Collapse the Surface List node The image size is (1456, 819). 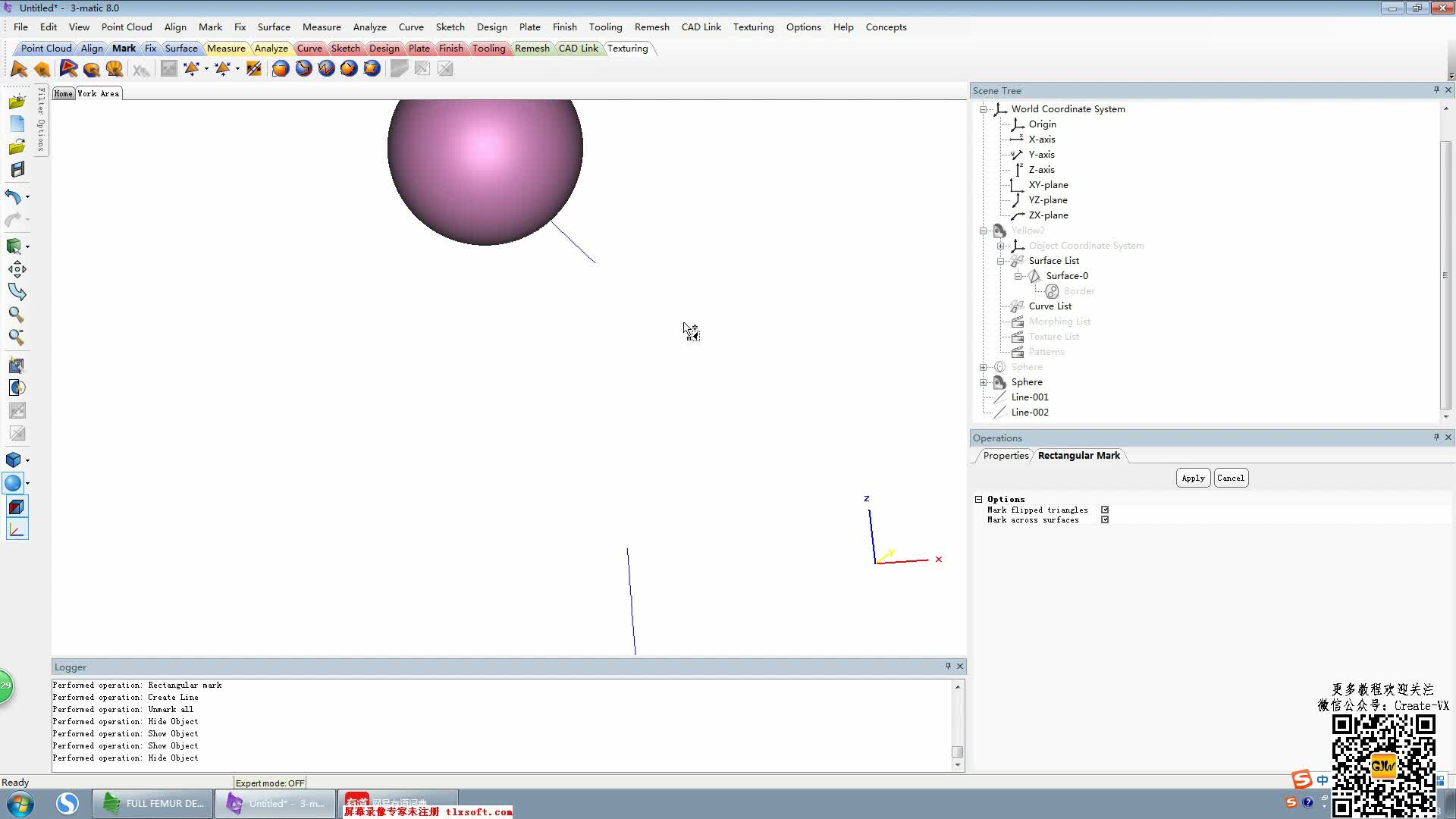coord(1001,261)
